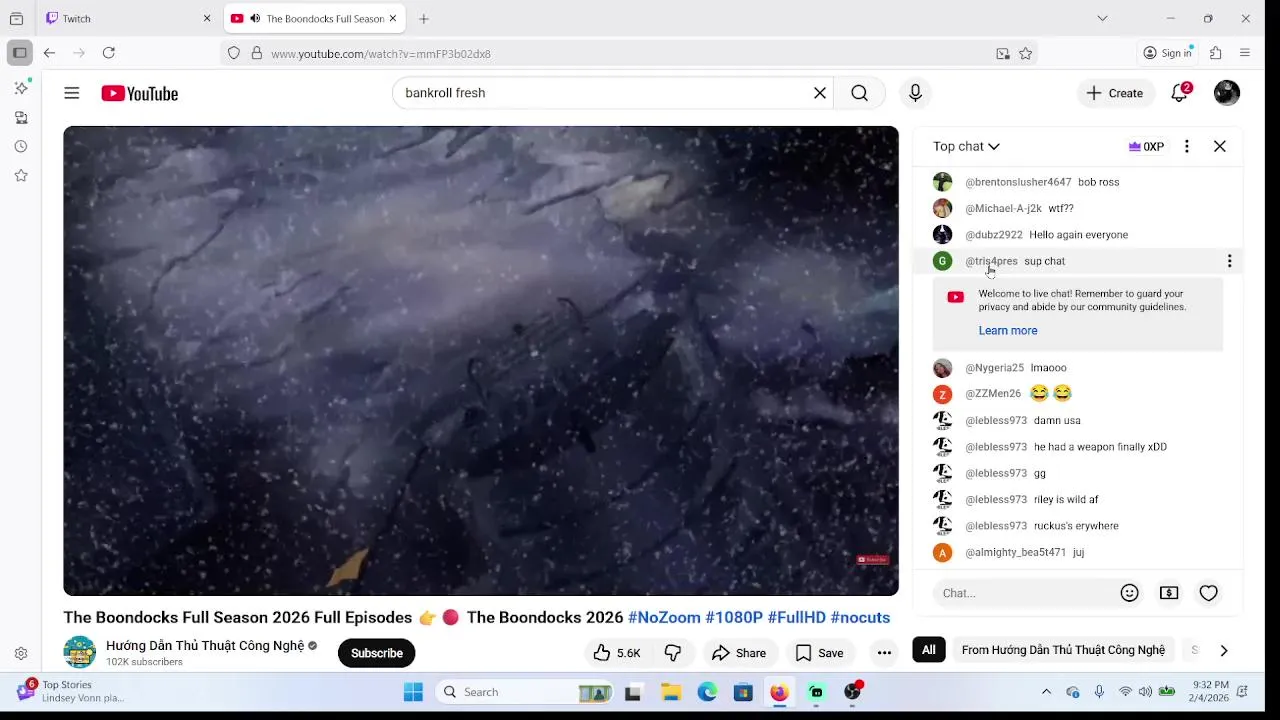The image size is (1280, 720).
Task: Close the Boondocks YouTube tab
Action: click(x=393, y=18)
